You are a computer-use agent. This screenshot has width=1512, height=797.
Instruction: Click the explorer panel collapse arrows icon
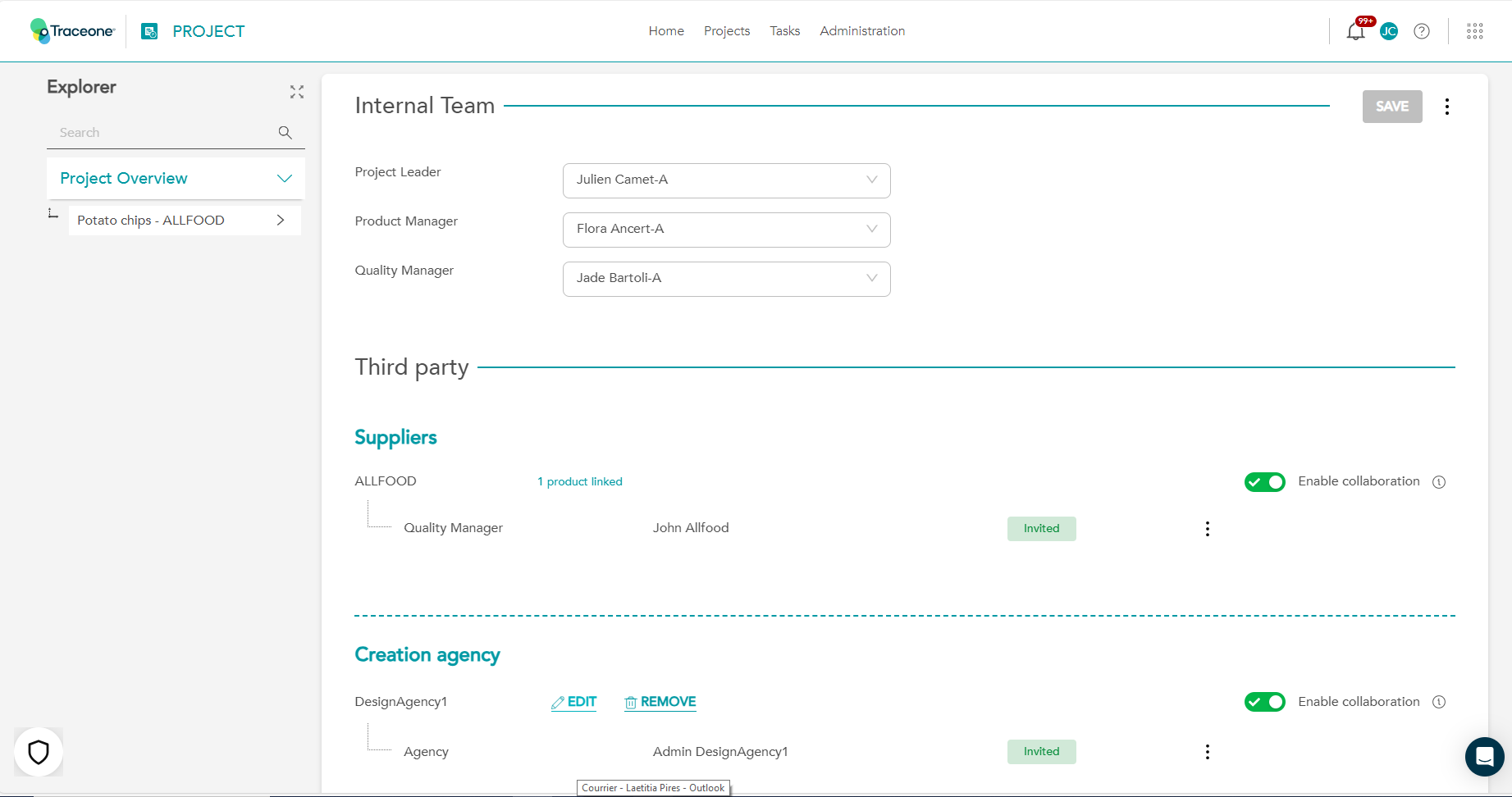coord(297,92)
